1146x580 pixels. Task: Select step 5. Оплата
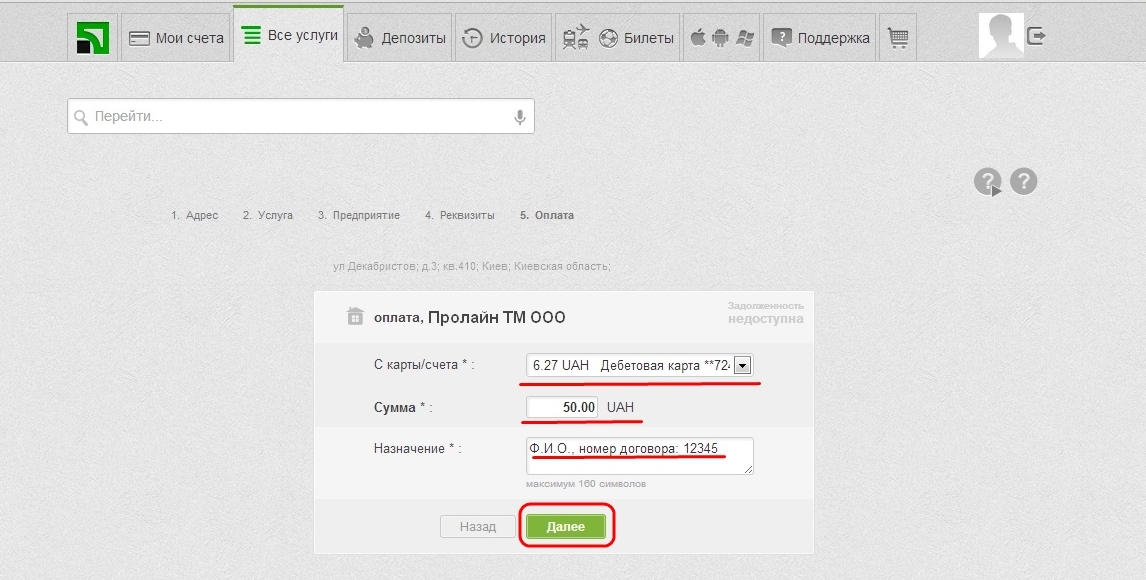[x=547, y=215]
